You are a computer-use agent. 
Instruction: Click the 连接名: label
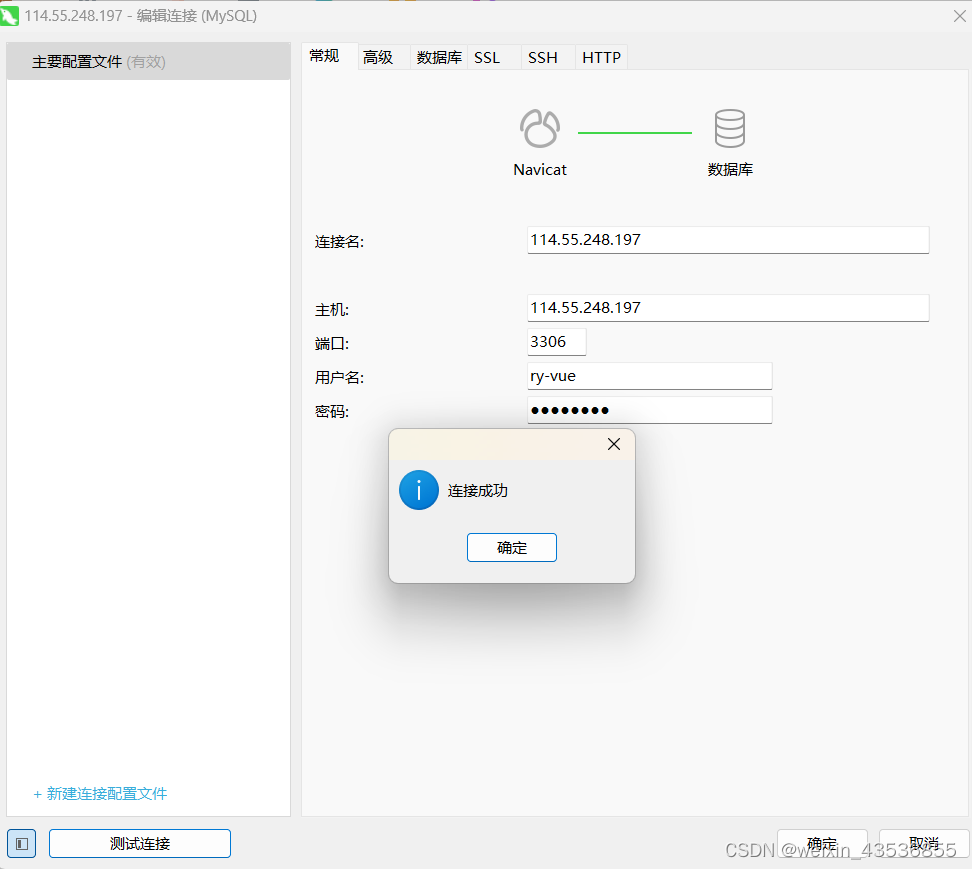click(339, 242)
